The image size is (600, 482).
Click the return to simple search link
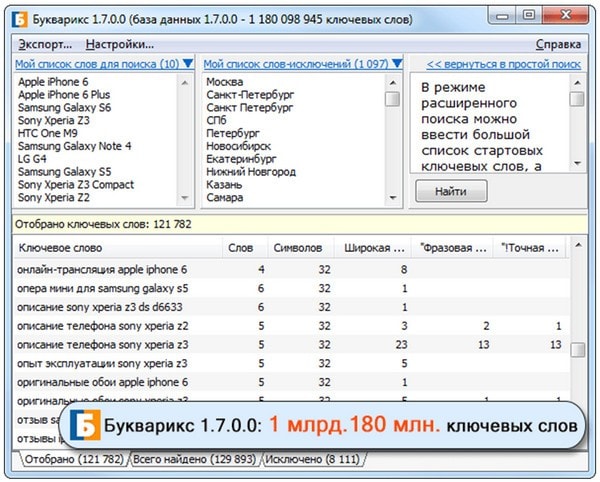503,64
